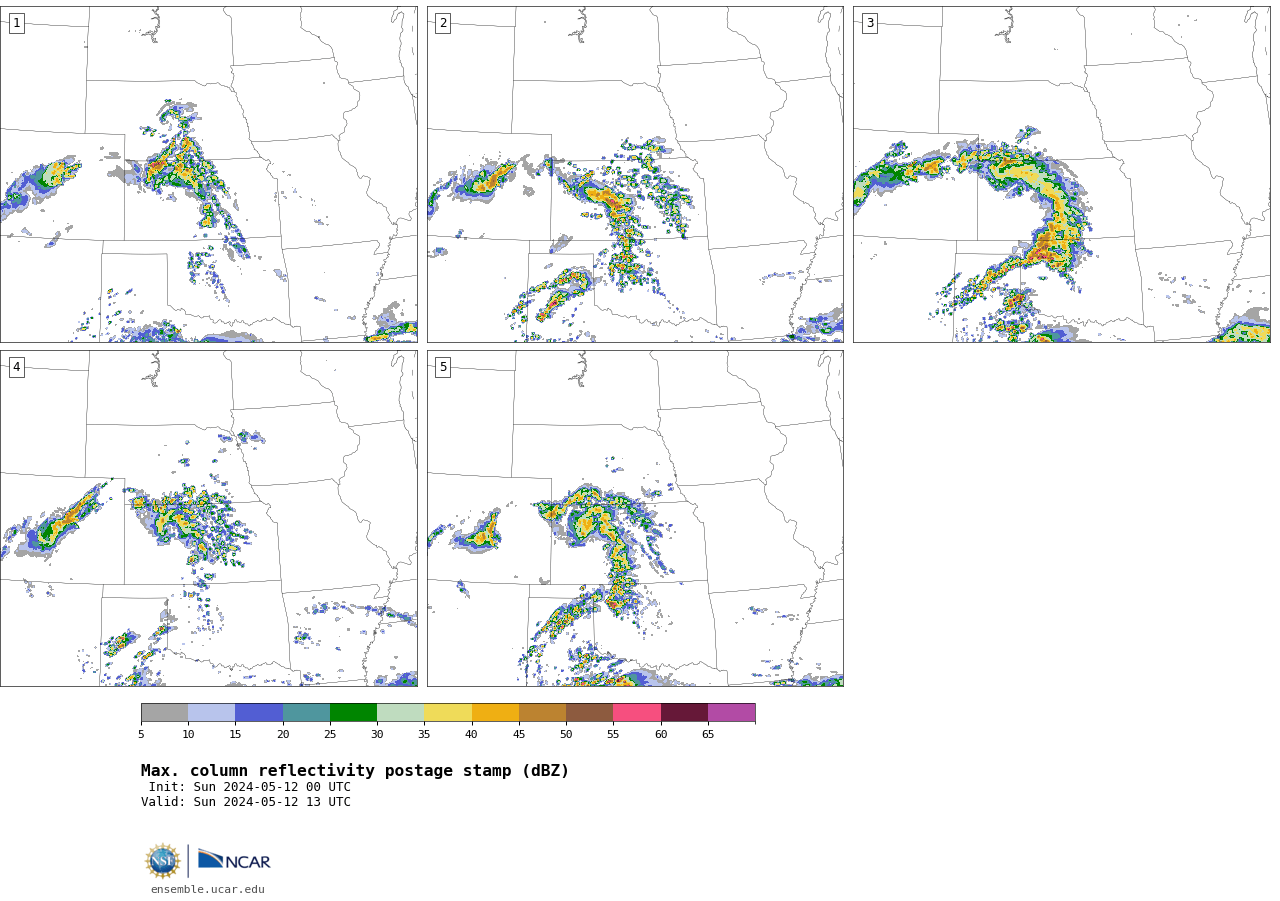Select the dark green 25-30 dBZ swatch
The height and width of the screenshot is (901, 1280).
[x=353, y=712]
